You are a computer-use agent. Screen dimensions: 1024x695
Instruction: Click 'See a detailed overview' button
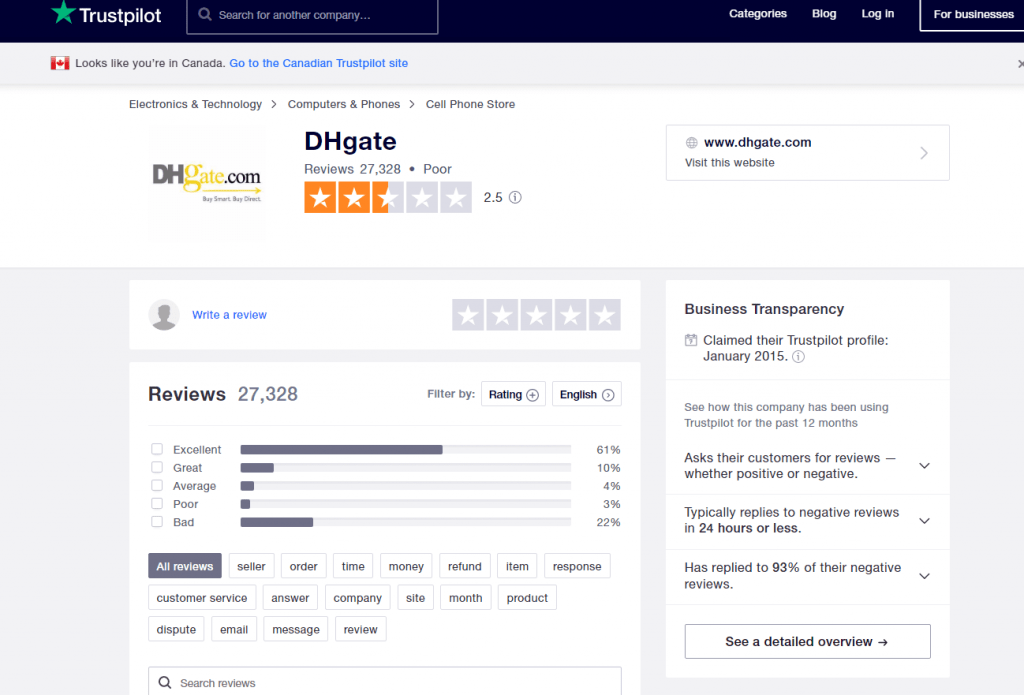(807, 641)
